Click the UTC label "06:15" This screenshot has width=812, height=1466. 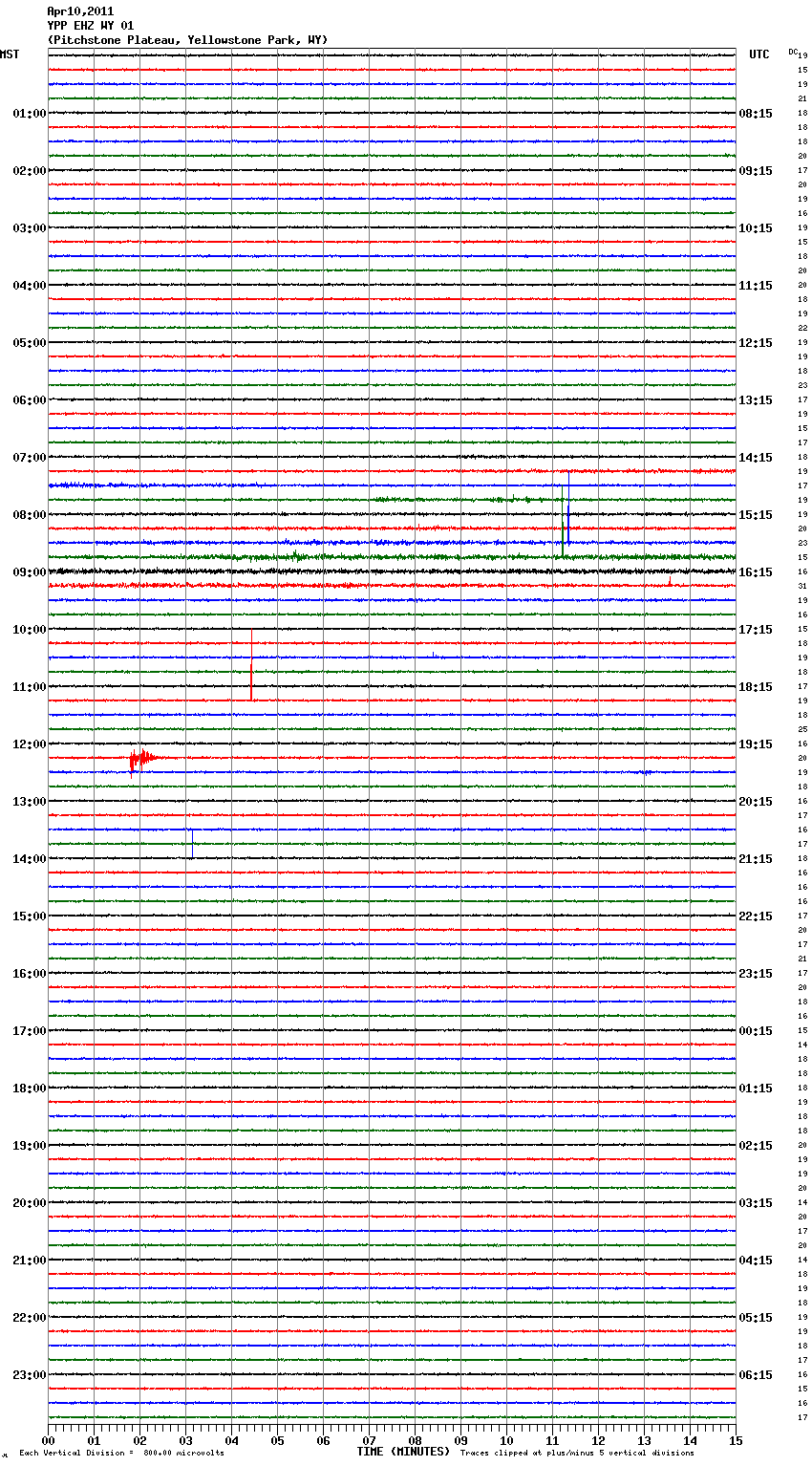click(x=756, y=1375)
